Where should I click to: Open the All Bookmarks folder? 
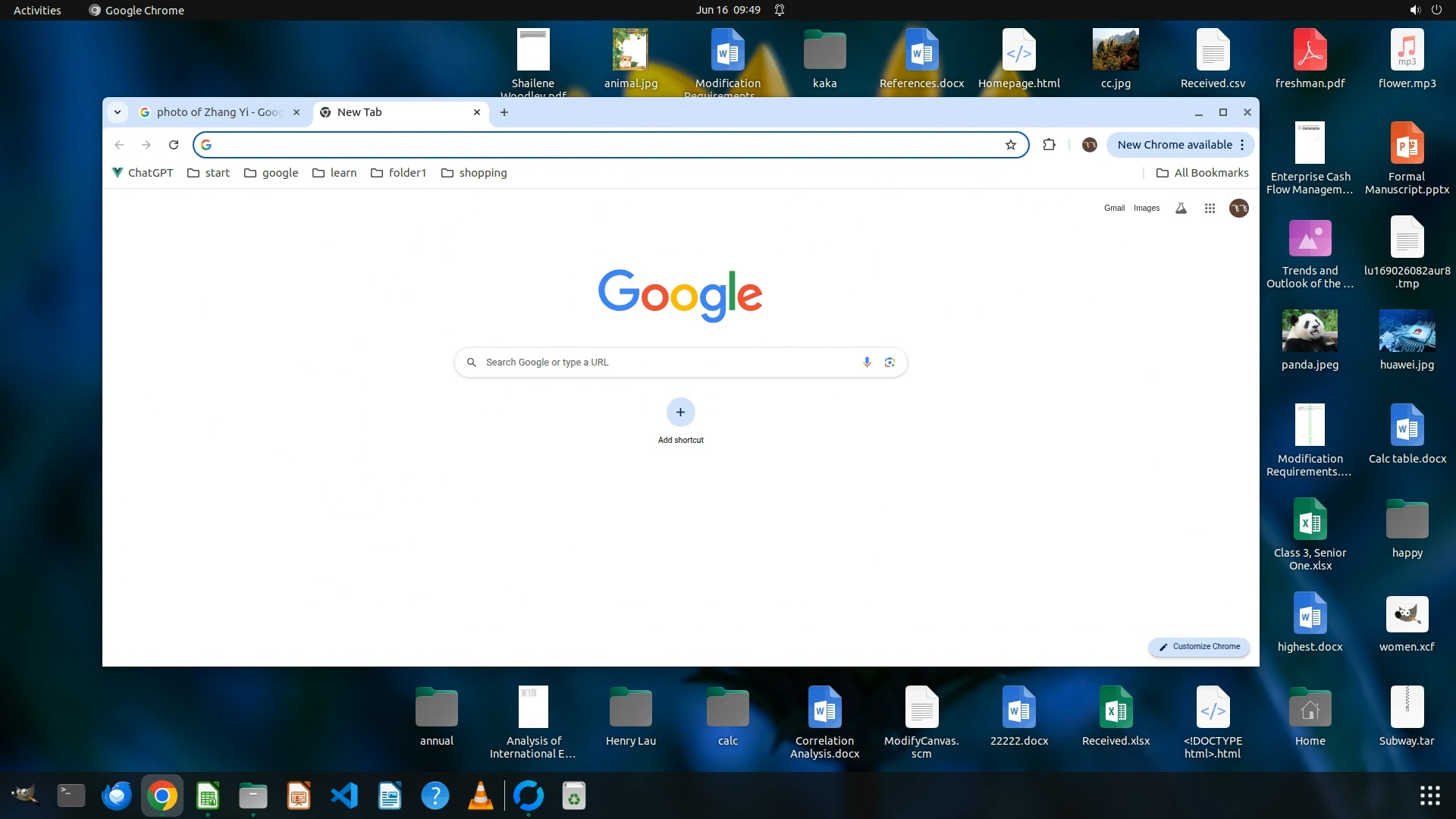[1202, 173]
